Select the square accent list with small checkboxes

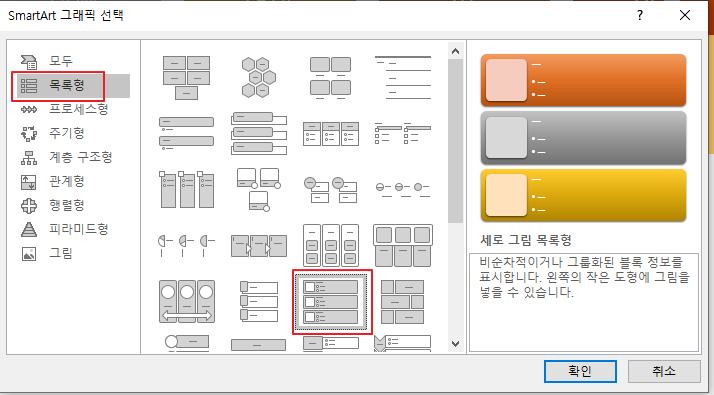point(403,133)
